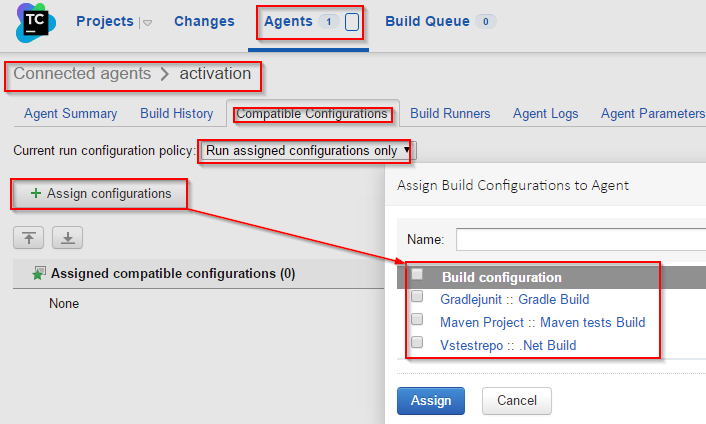
Task: Click the move-to-bottom arrow icon button
Action: pos(68,238)
